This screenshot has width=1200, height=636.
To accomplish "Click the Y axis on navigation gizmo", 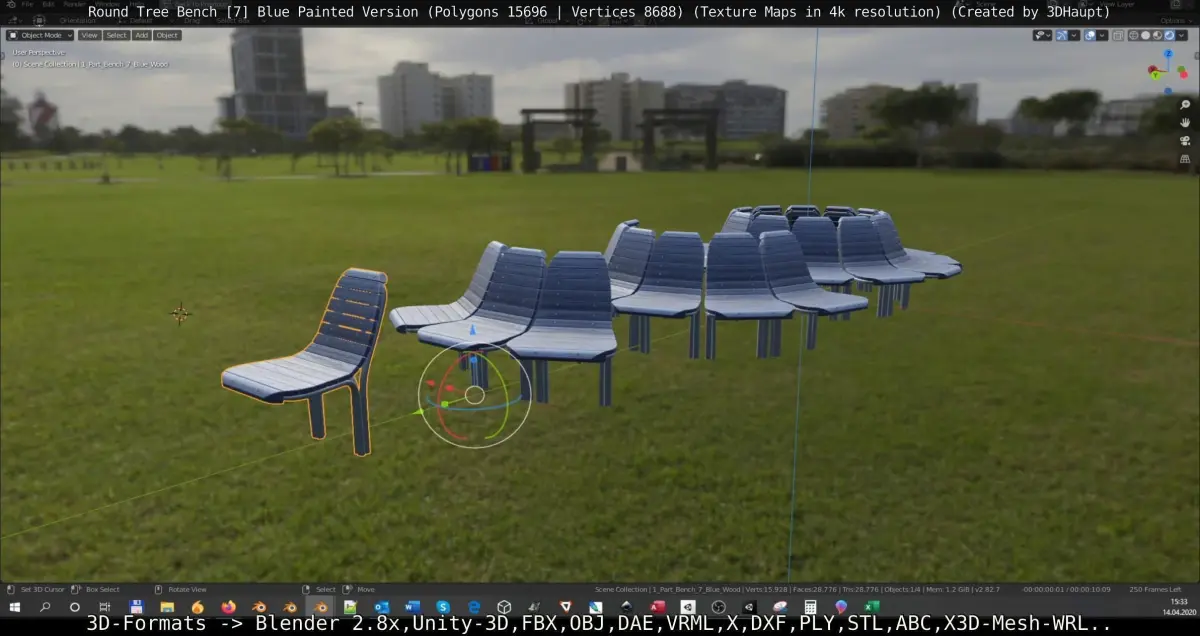I will pos(1155,76).
